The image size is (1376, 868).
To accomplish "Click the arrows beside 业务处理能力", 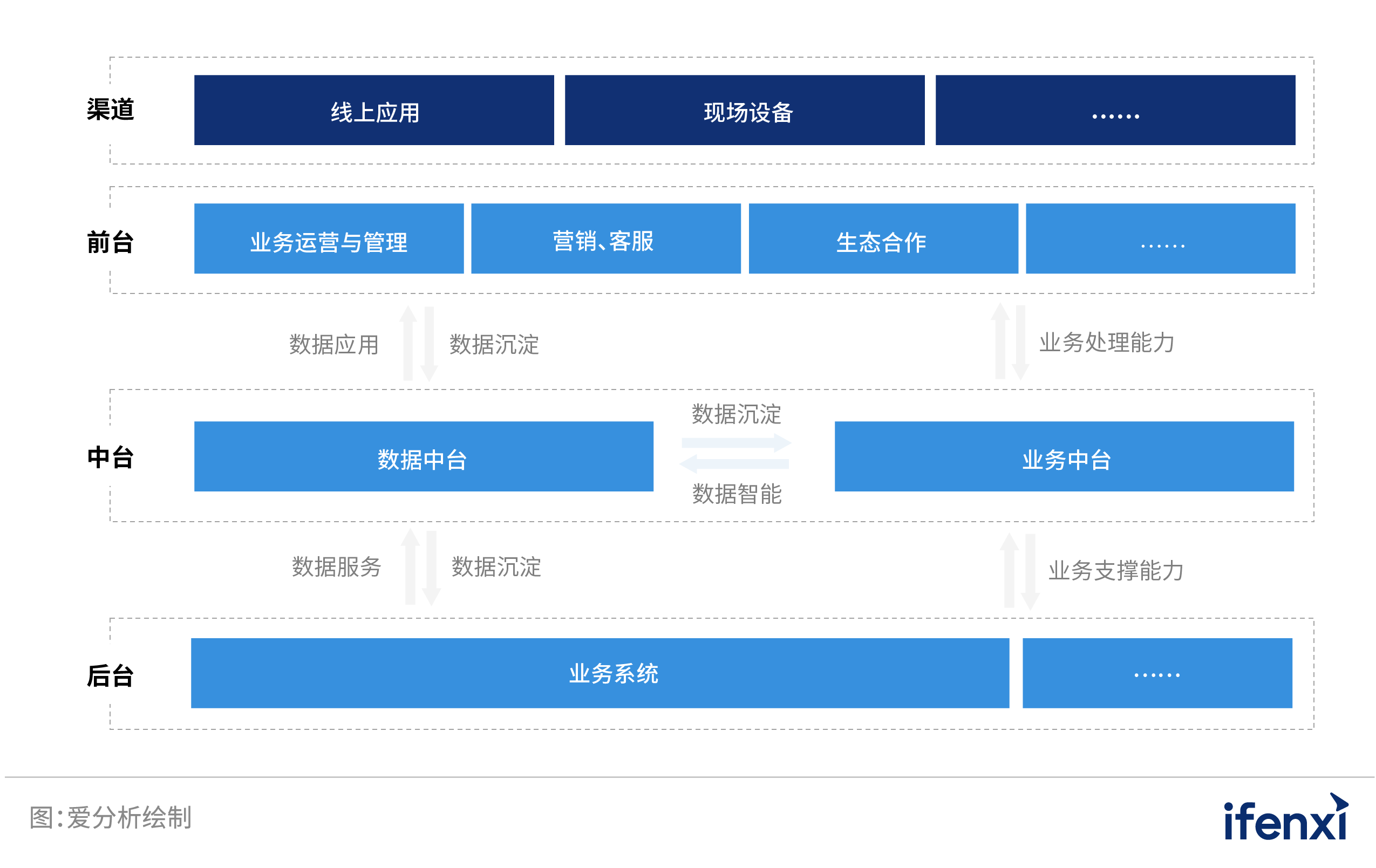I will [x=1010, y=341].
